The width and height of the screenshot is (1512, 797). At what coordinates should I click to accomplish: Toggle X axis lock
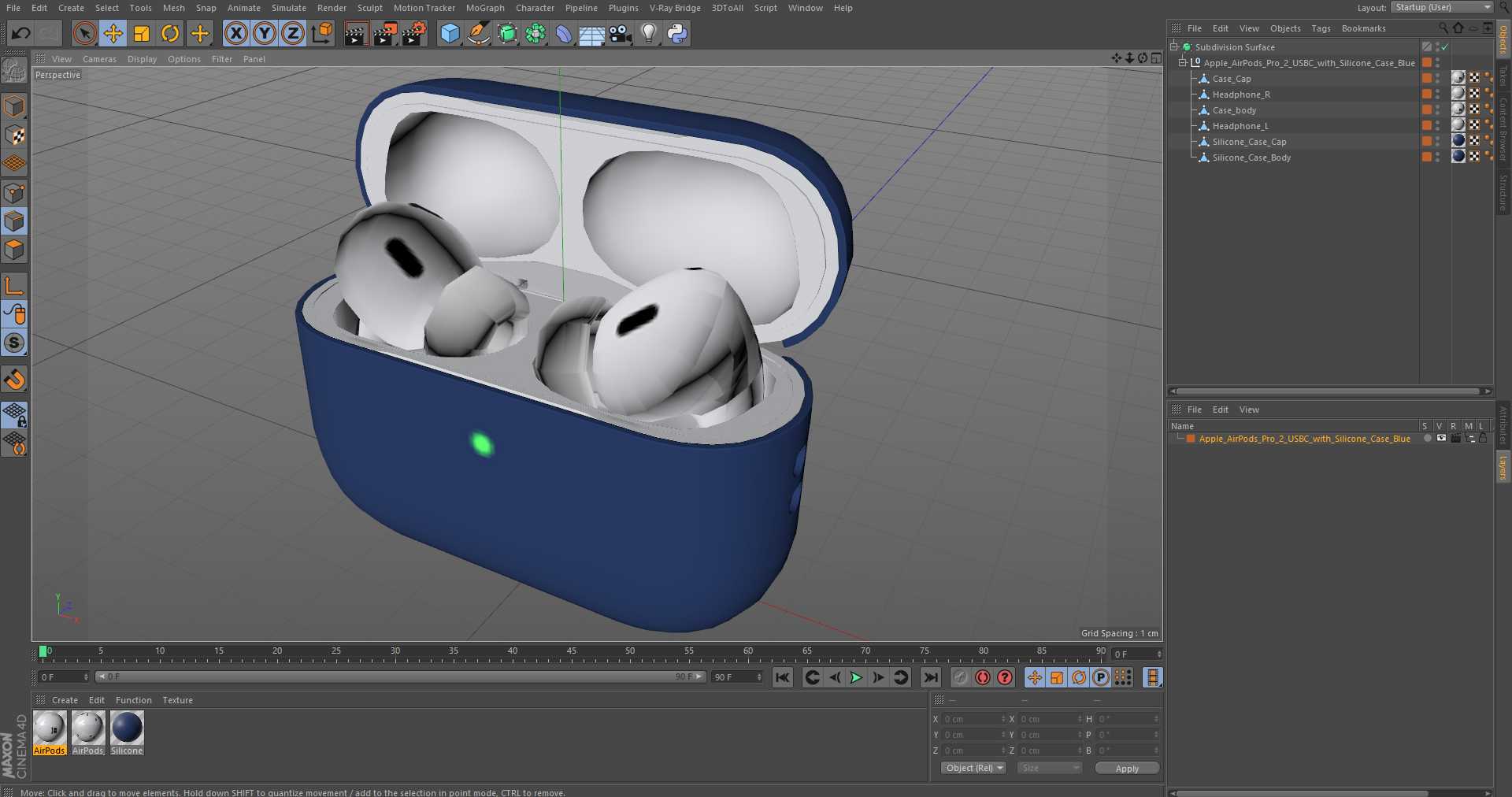(x=235, y=33)
